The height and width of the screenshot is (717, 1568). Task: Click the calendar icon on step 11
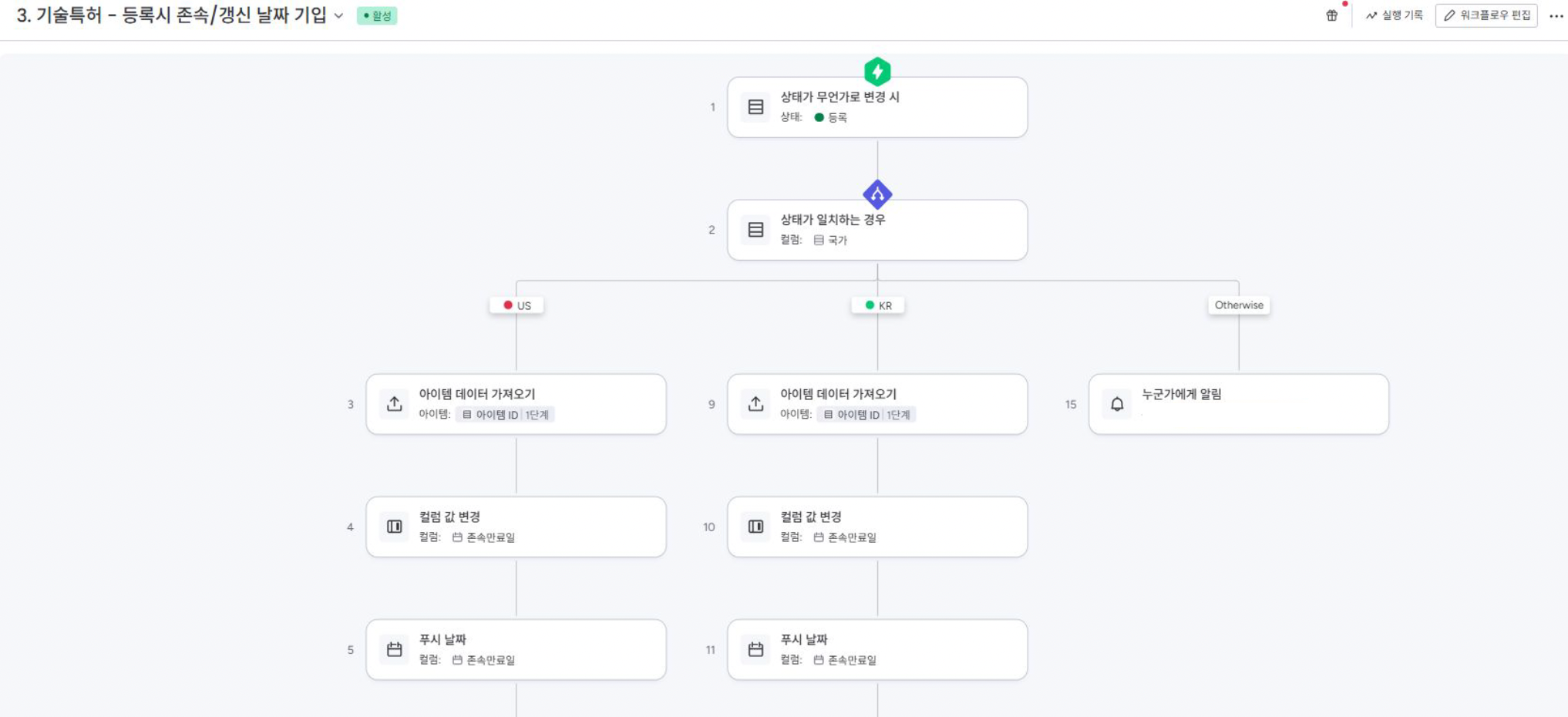tap(755, 650)
